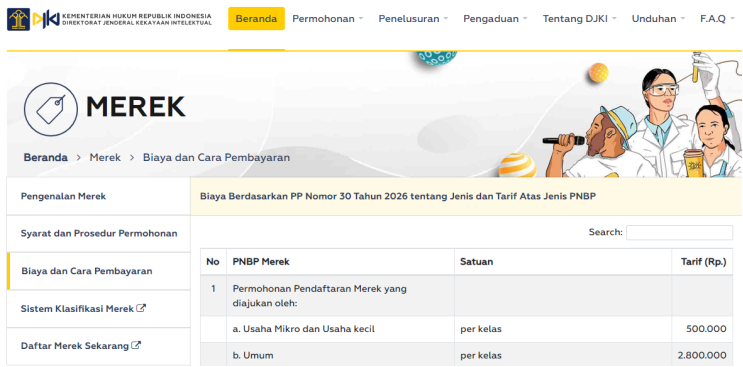Click Biaya dan Cara Pembayaran breadcrumb
Viewport: 743px width, 367px height.
217,157
